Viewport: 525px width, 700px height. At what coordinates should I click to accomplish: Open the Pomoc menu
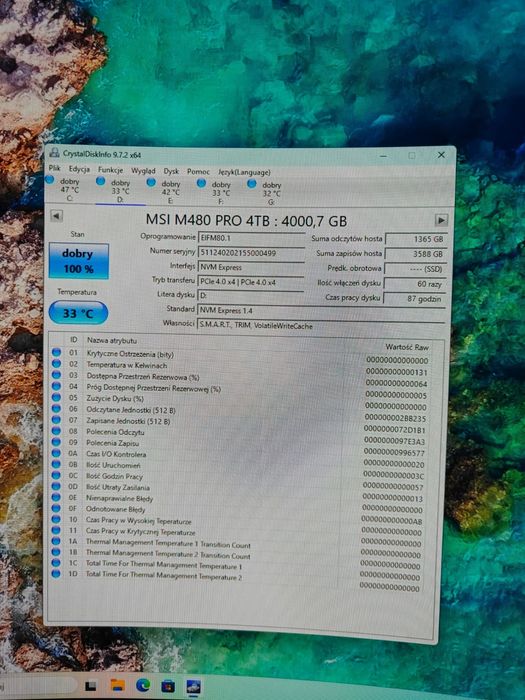point(198,171)
